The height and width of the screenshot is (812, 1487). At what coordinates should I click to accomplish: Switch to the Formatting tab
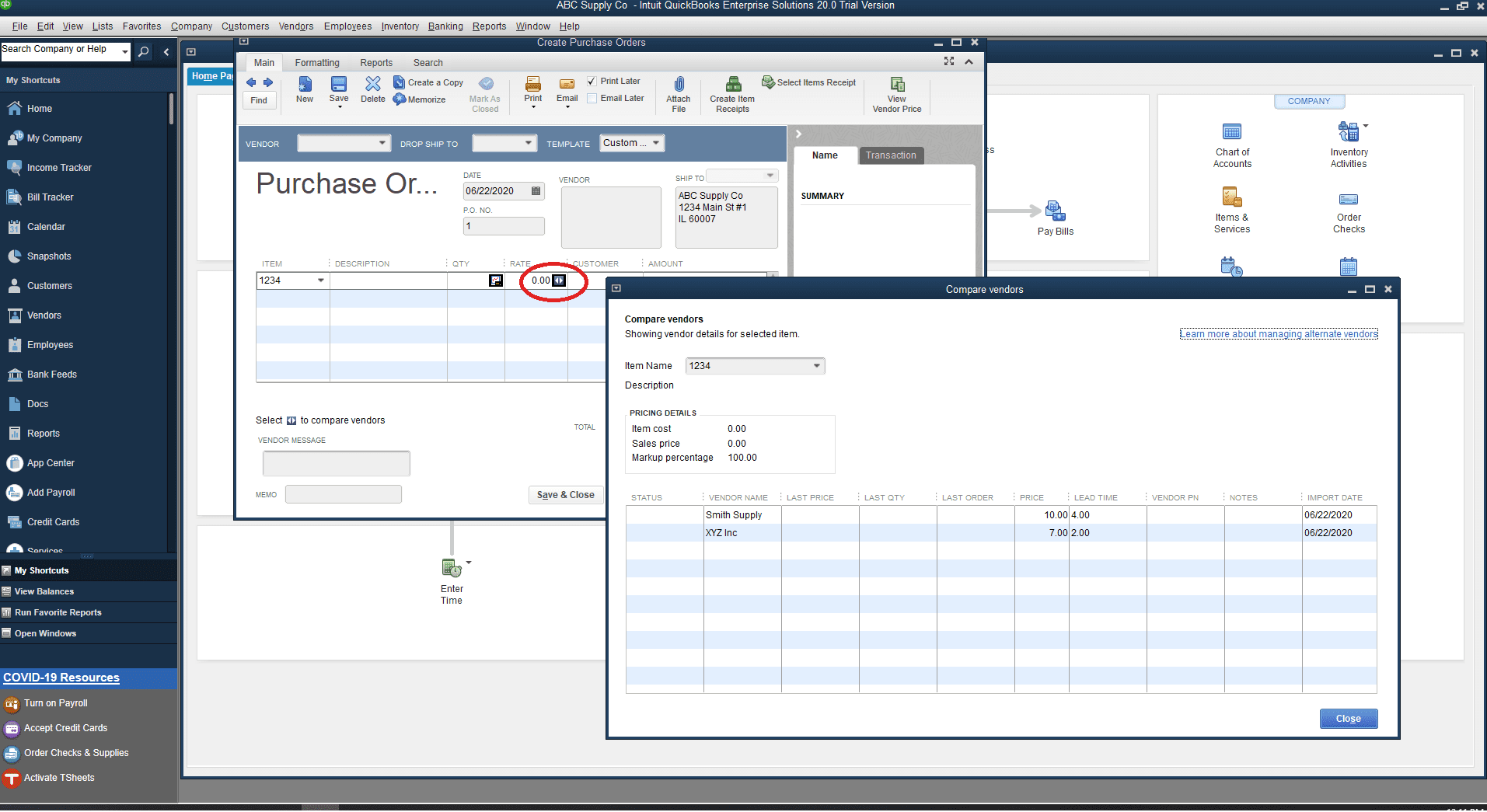click(316, 62)
